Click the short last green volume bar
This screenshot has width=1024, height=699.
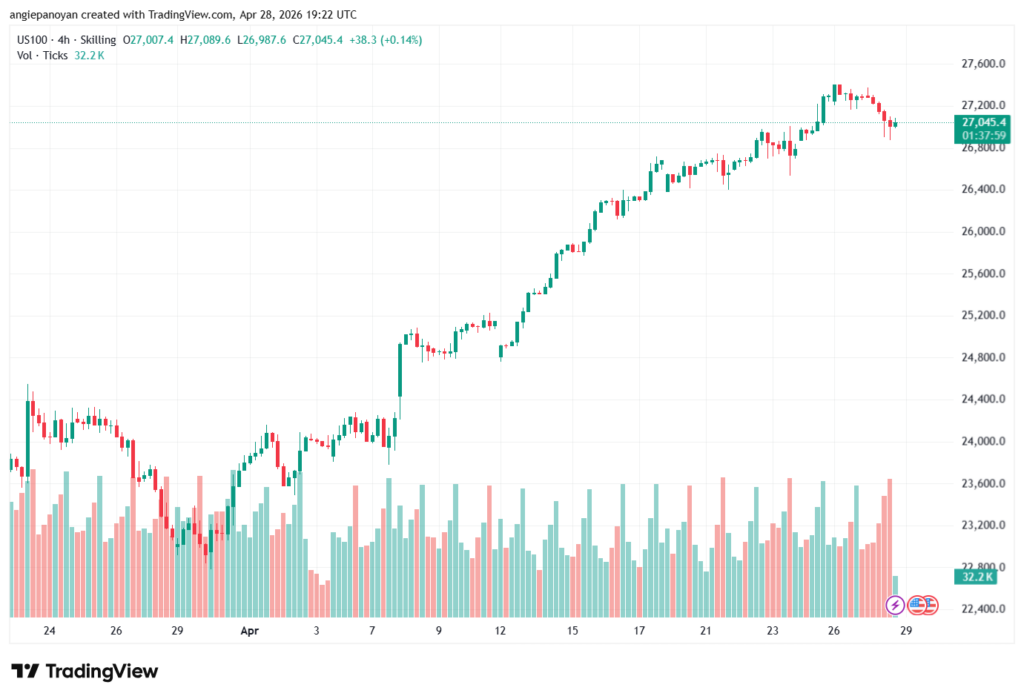click(x=896, y=585)
